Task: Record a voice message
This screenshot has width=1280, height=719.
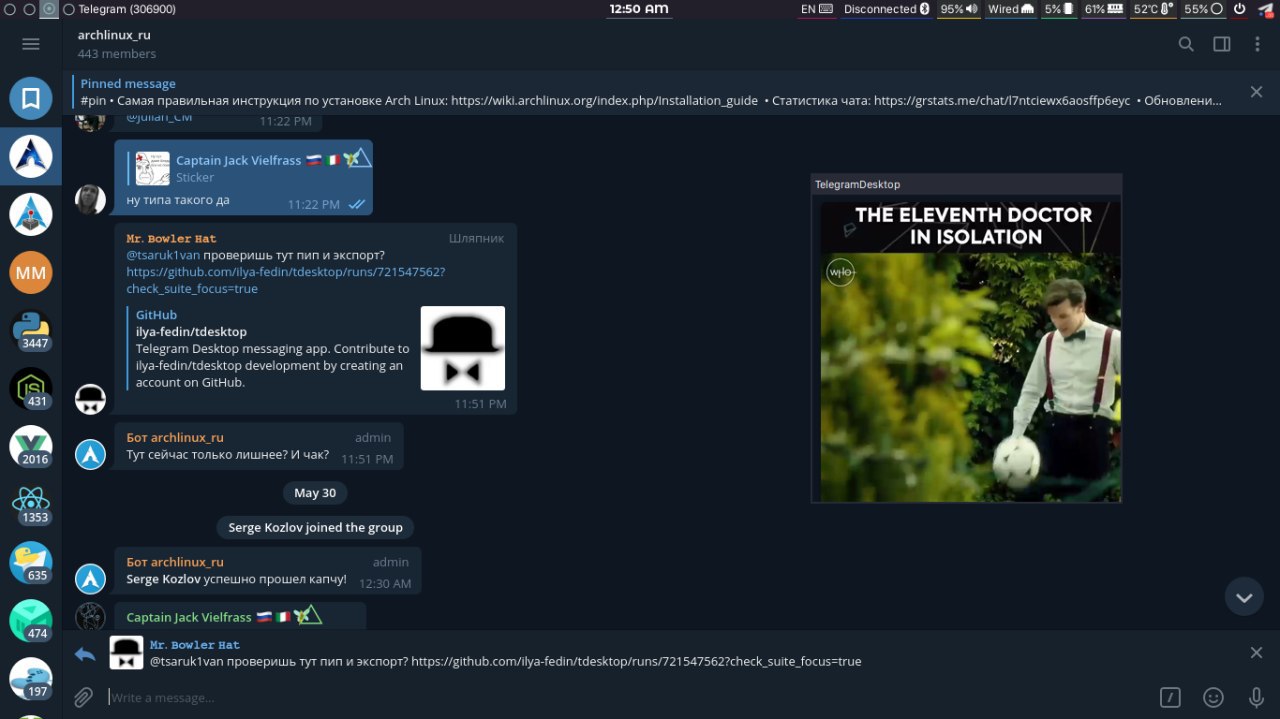Action: pyautogui.click(x=1256, y=697)
